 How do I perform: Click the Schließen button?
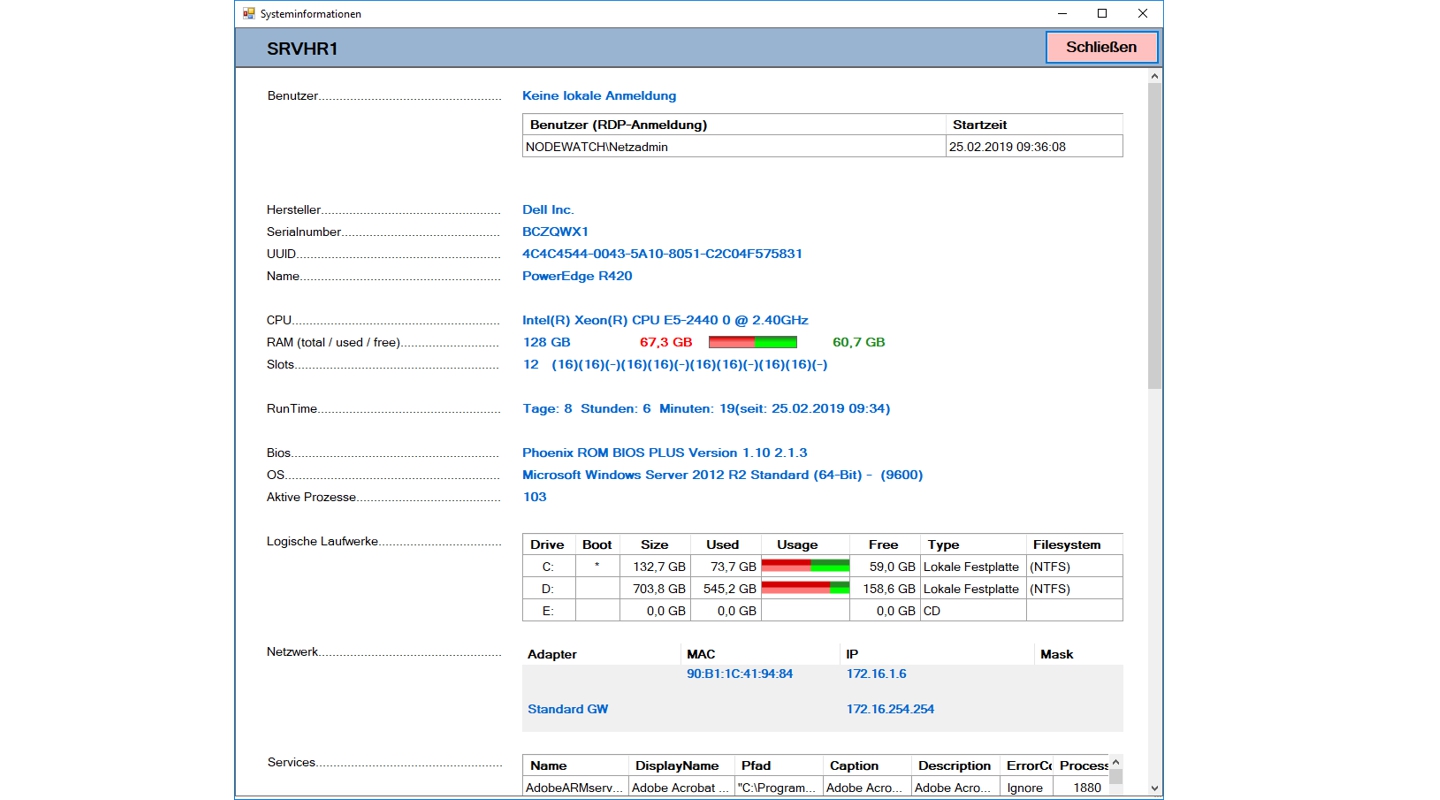1101,47
